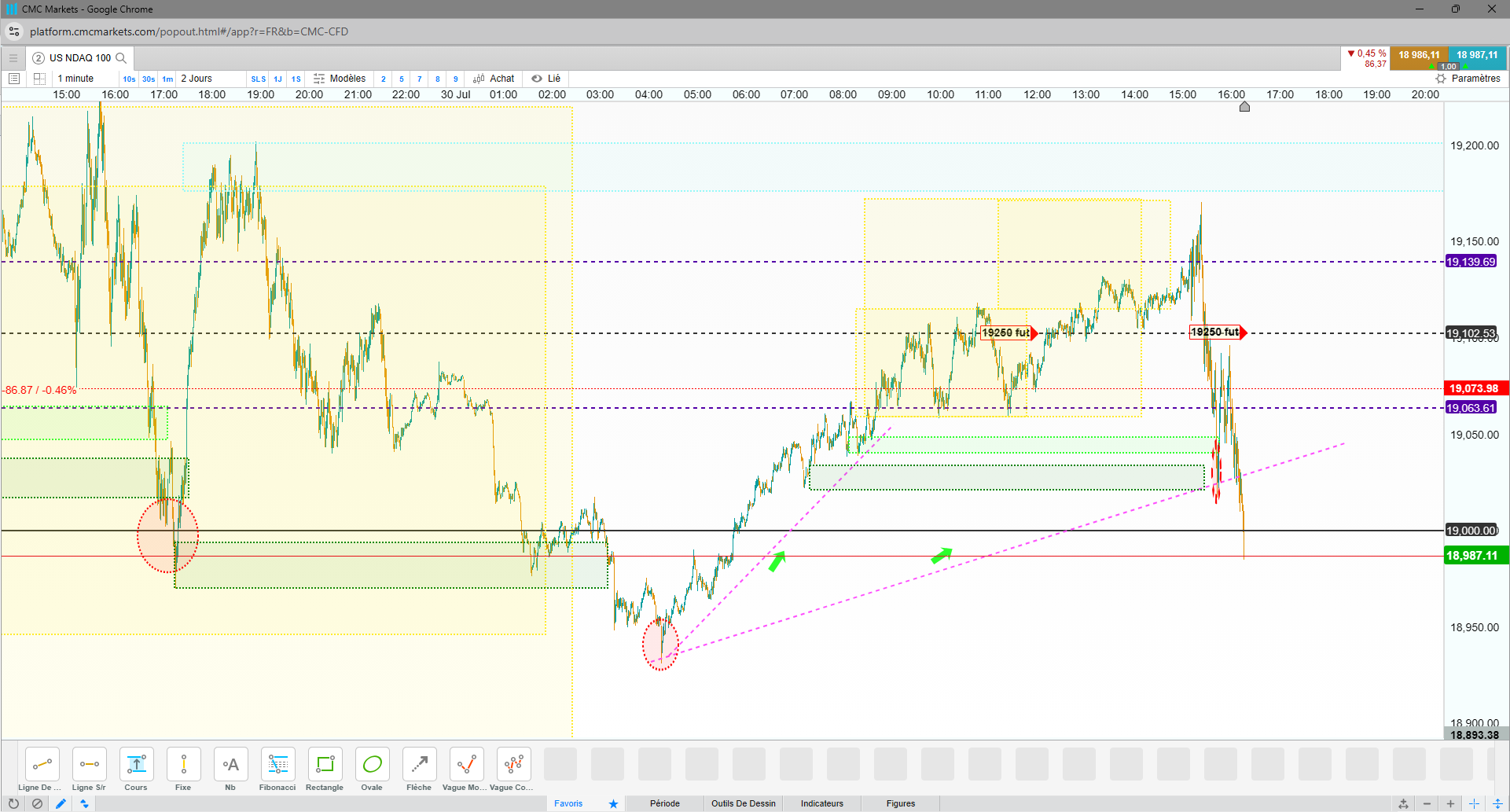Click the time axis marker near 16:00
The width and height of the screenshot is (1510, 812).
(1244, 107)
